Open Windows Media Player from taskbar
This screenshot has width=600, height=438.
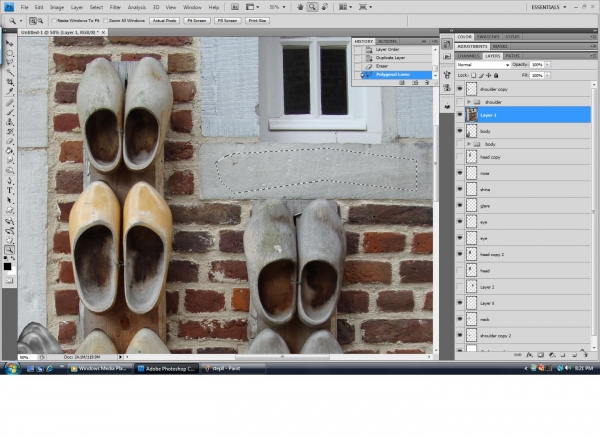pyautogui.click(x=100, y=368)
